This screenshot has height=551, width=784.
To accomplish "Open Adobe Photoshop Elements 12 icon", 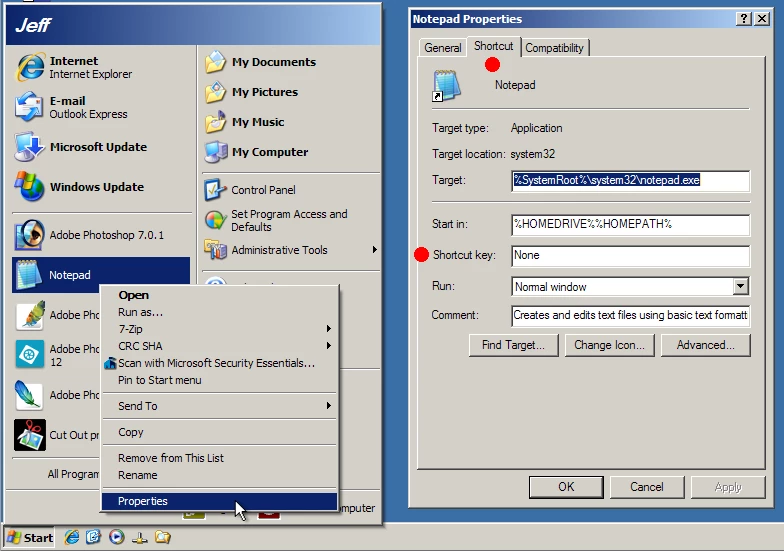I will tap(30, 354).
